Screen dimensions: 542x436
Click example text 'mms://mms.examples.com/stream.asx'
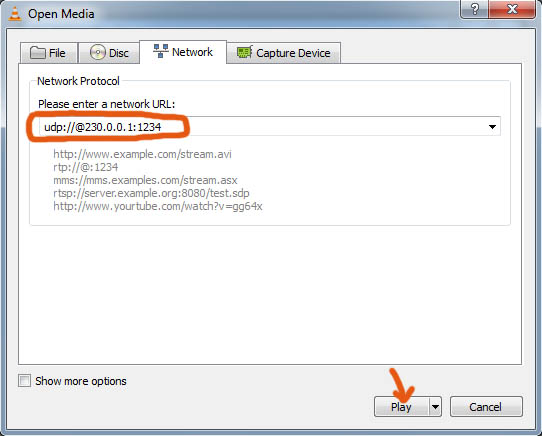pyautogui.click(x=145, y=180)
